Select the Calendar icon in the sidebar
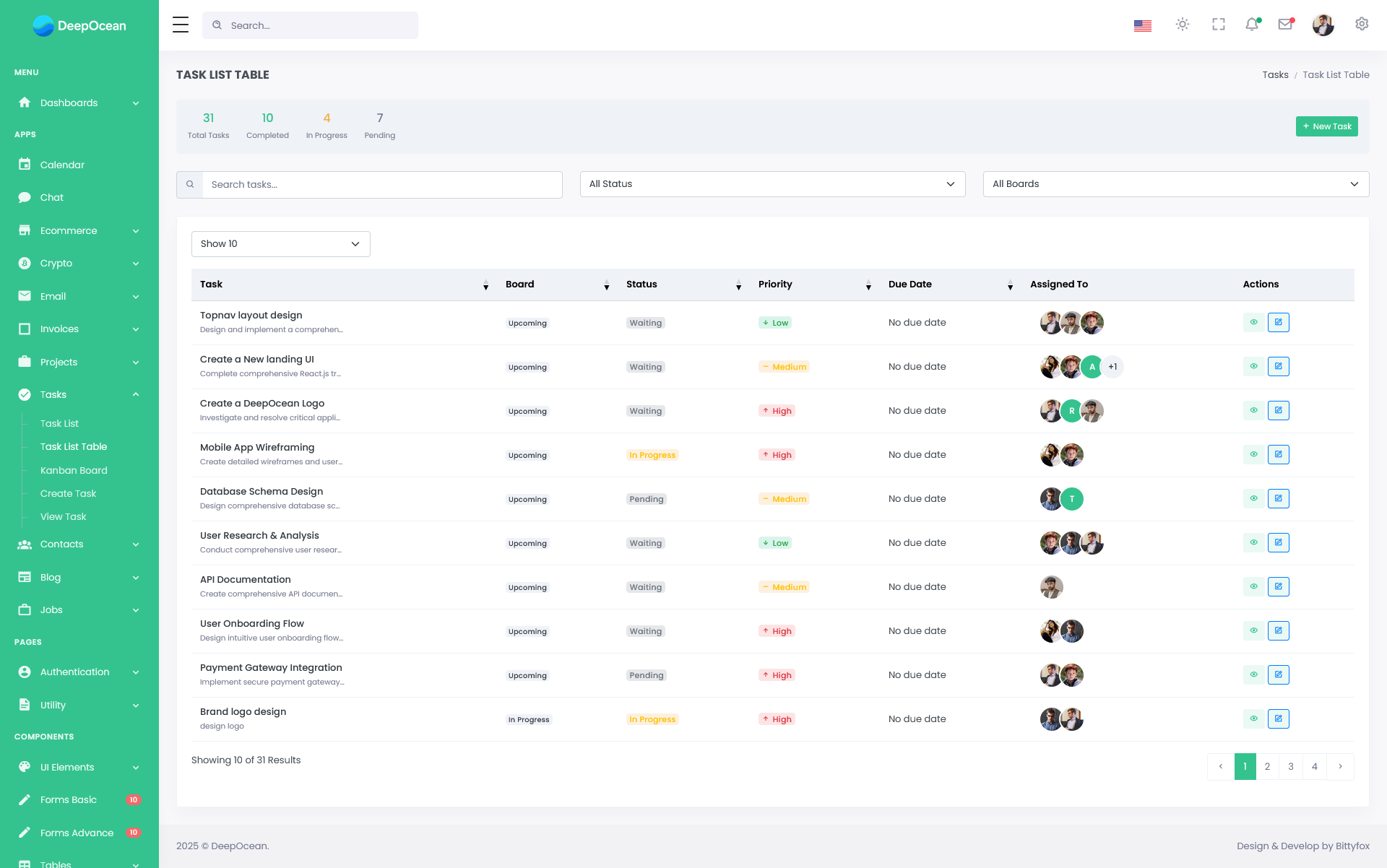The height and width of the screenshot is (868, 1387). (x=25, y=165)
